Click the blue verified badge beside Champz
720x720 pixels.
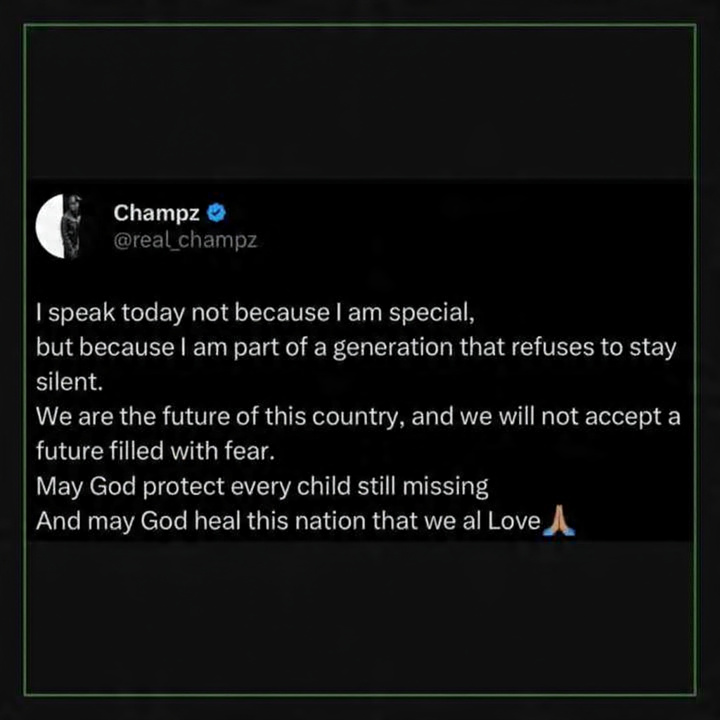[216, 212]
